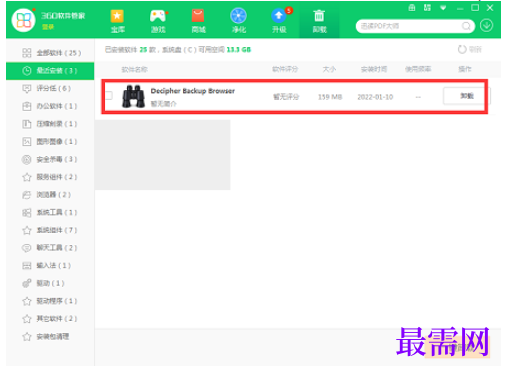Click the 159 MB size cell
Screen dimensions: 508x373
coord(330,97)
